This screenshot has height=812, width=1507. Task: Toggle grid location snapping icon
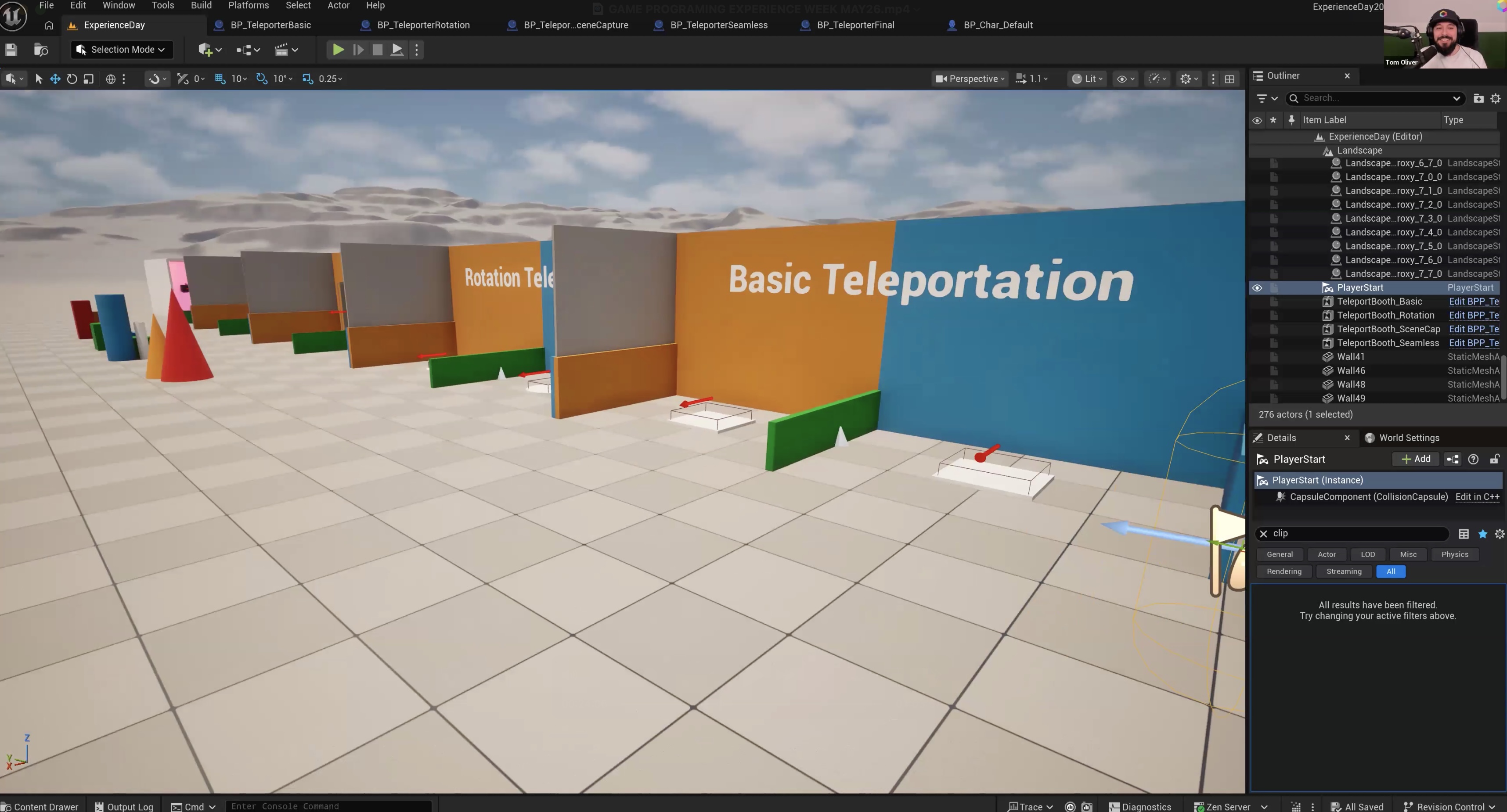(220, 79)
